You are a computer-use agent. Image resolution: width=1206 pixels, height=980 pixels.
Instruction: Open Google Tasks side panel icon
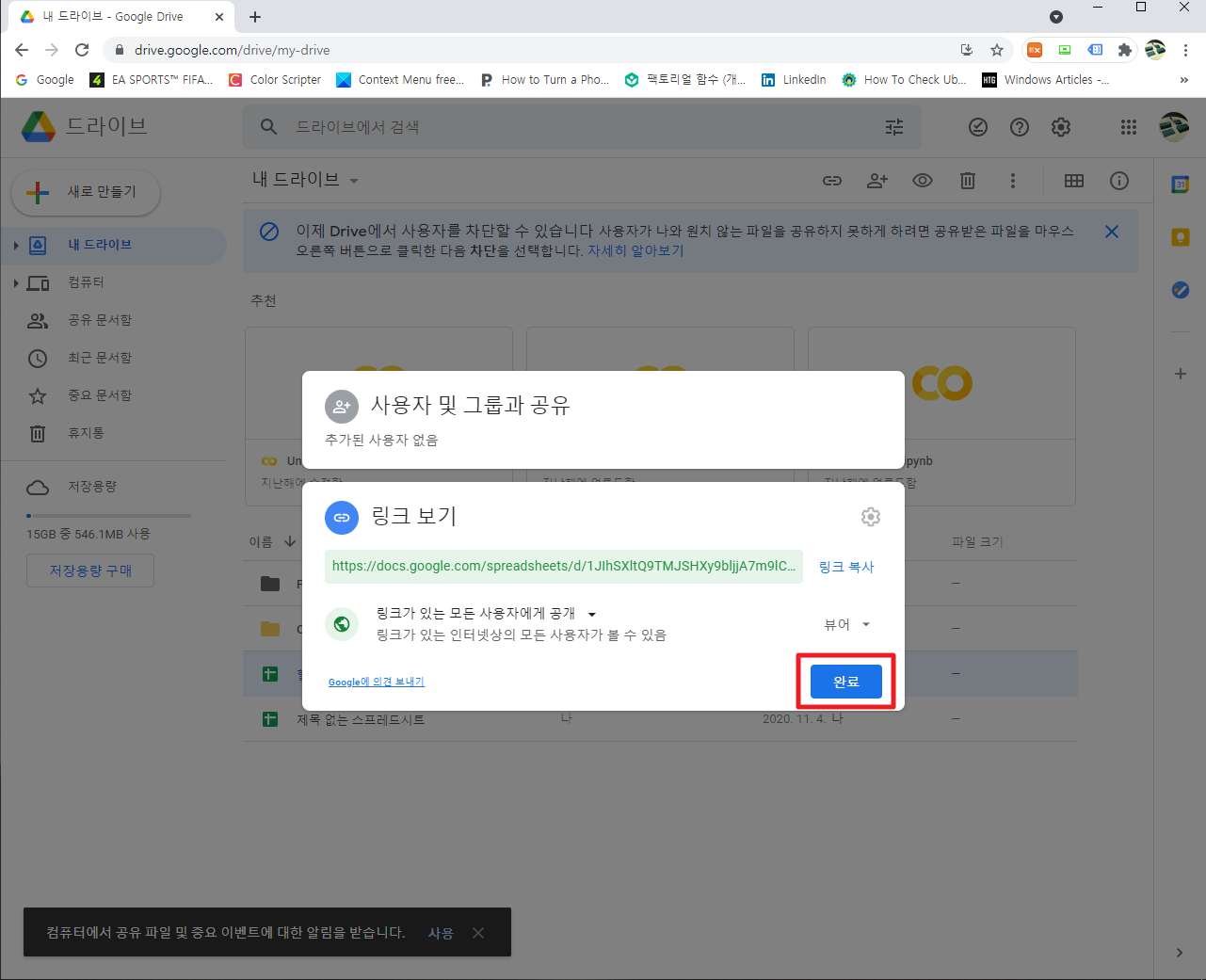point(1181,290)
